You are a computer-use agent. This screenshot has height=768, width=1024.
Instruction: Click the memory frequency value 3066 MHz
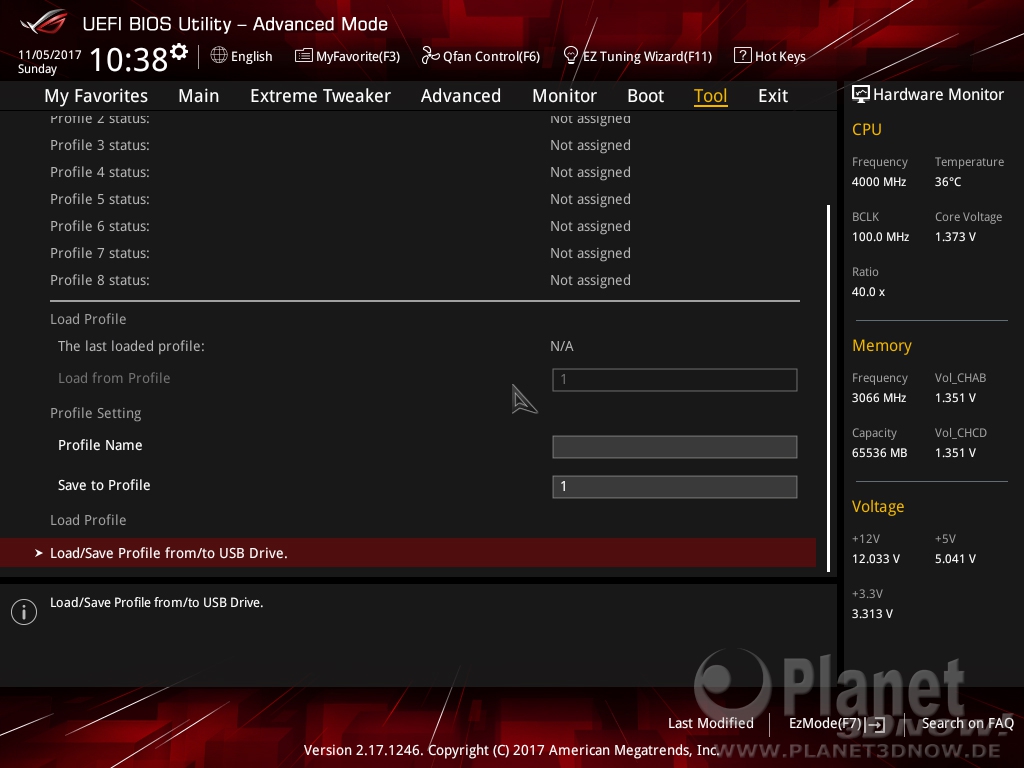879,398
